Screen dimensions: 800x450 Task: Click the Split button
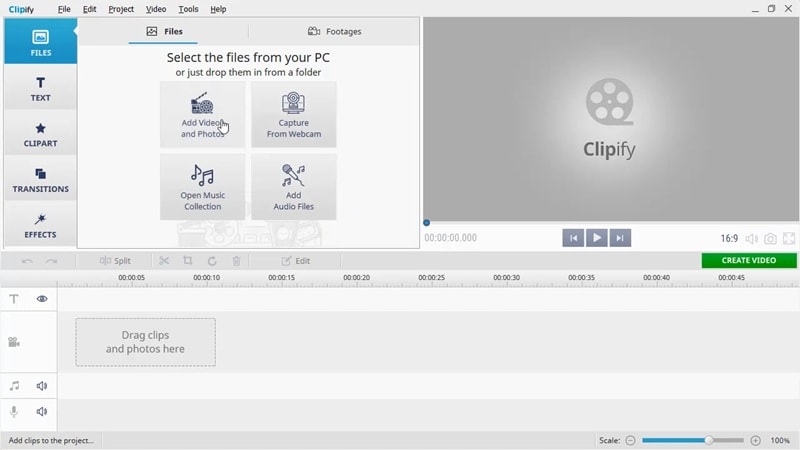point(115,261)
